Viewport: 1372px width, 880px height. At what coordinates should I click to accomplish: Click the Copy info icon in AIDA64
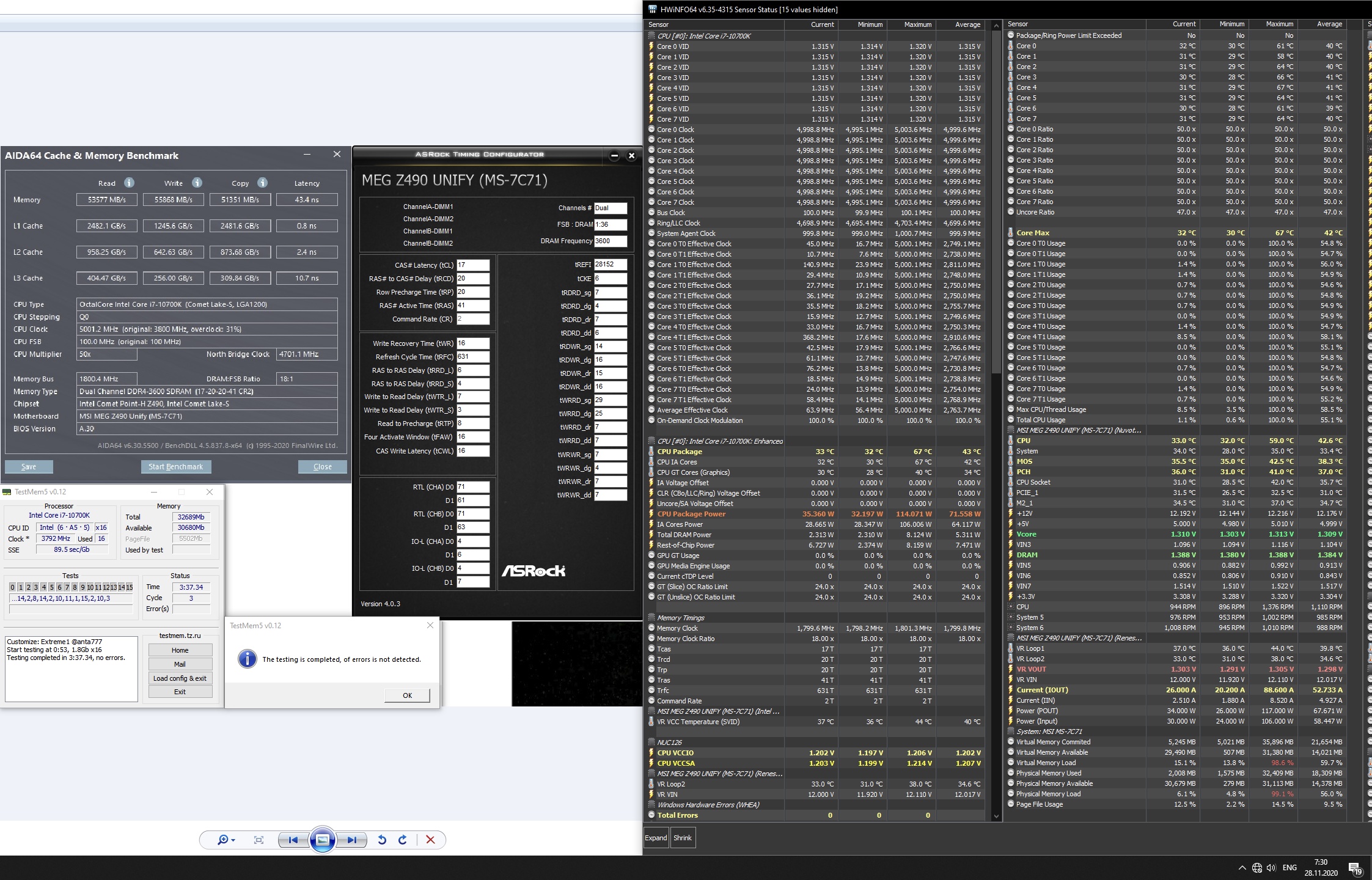[262, 183]
